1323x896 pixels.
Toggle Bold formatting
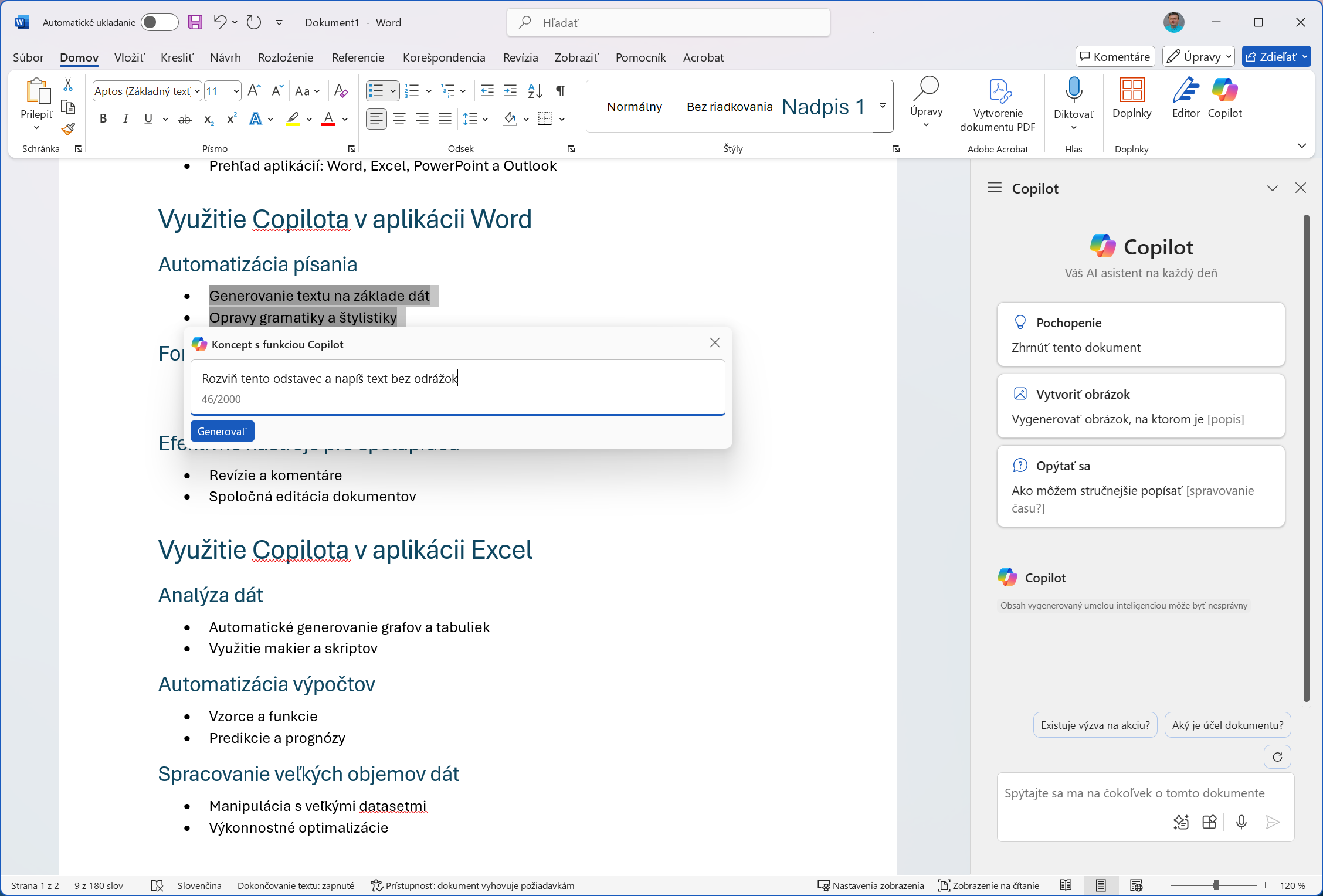[103, 119]
